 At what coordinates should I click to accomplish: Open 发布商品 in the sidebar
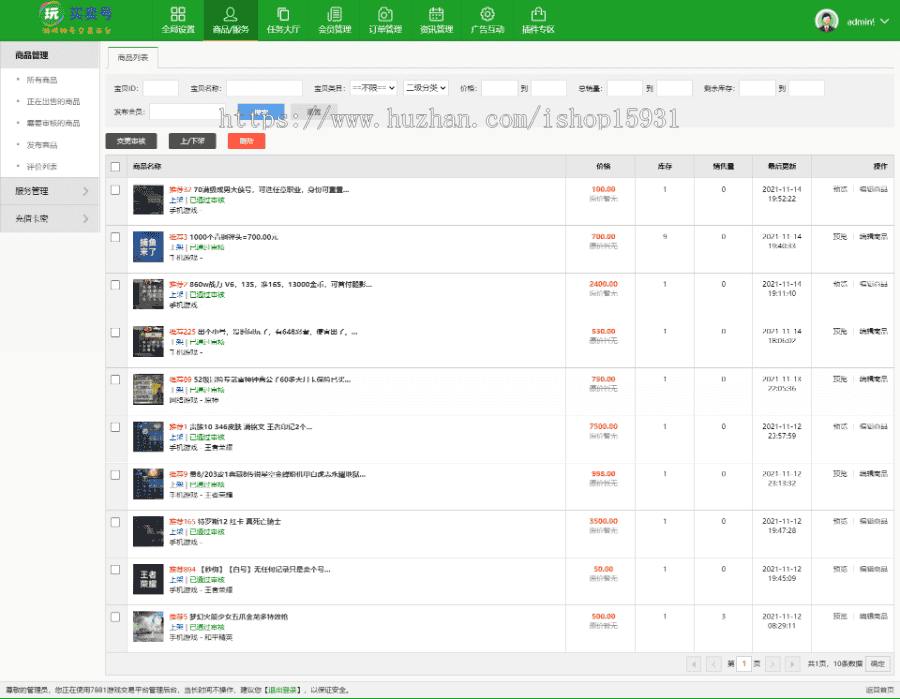[x=42, y=145]
